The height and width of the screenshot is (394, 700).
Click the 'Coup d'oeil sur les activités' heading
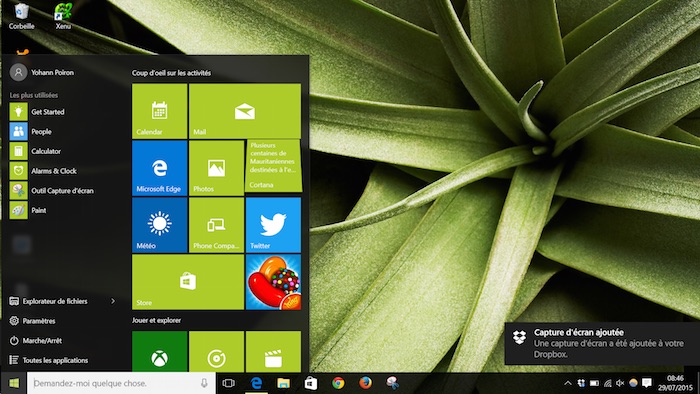(x=171, y=73)
